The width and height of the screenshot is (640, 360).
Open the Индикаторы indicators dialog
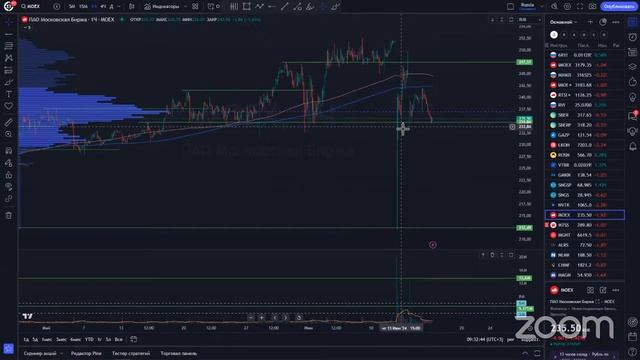162,7
